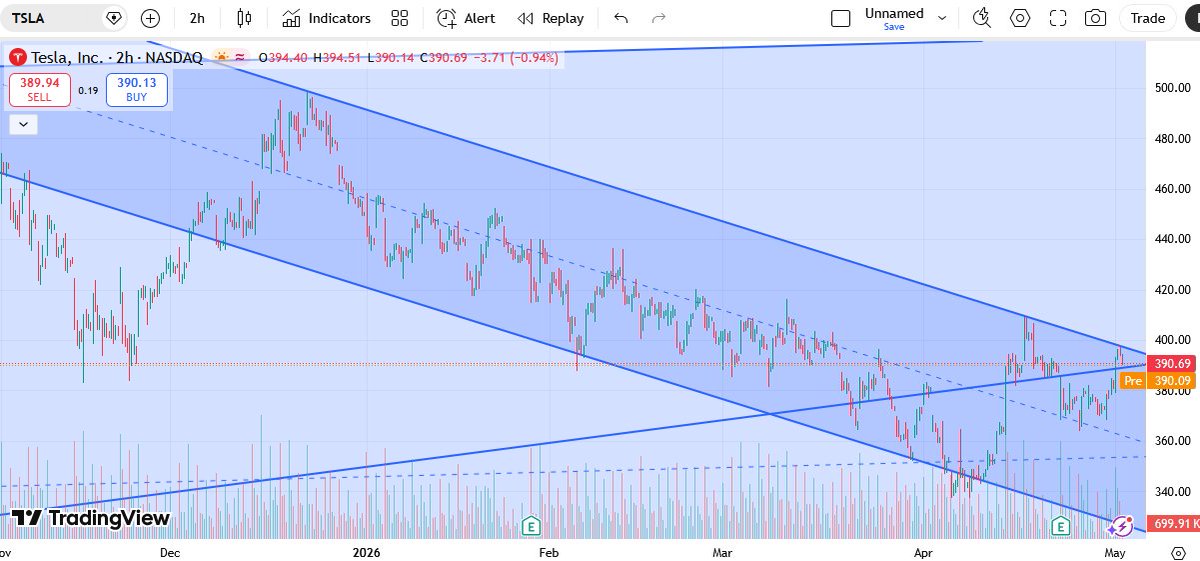Click the pink wavy data status icon

(240, 58)
